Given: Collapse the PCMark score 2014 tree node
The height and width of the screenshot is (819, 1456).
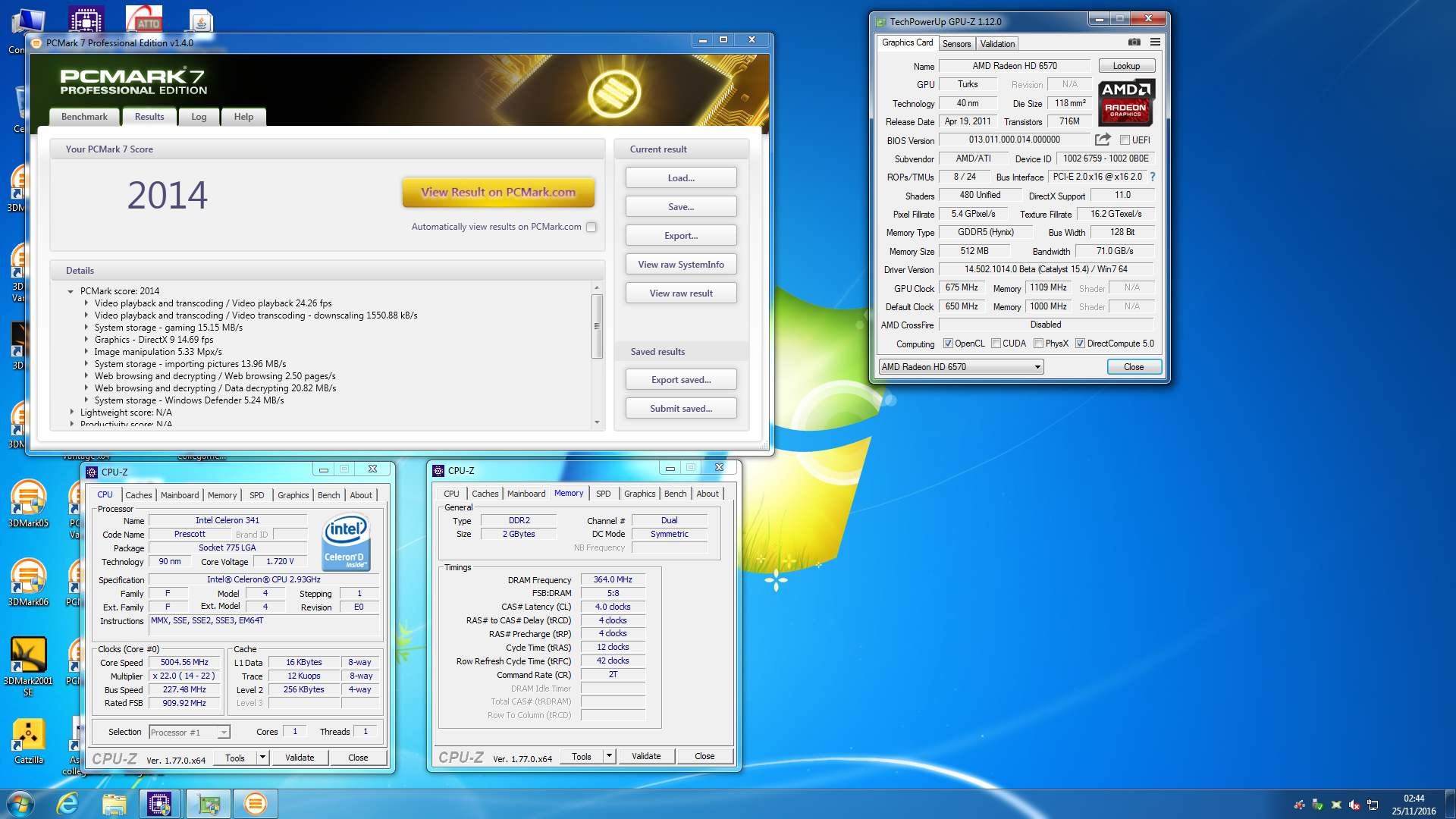Looking at the screenshot, I should pos(71,291).
